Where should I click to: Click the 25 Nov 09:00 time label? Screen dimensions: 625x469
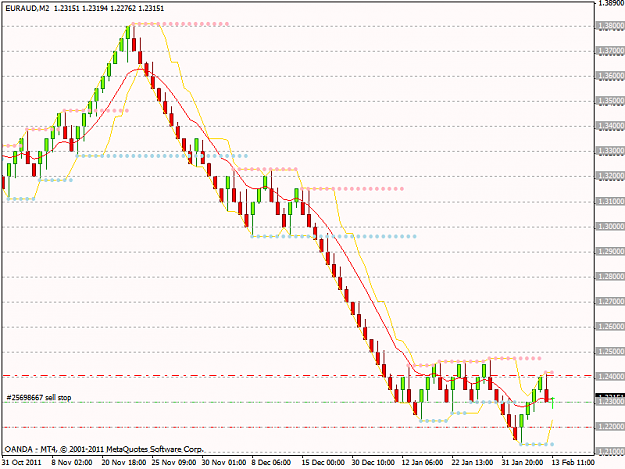pos(174,462)
